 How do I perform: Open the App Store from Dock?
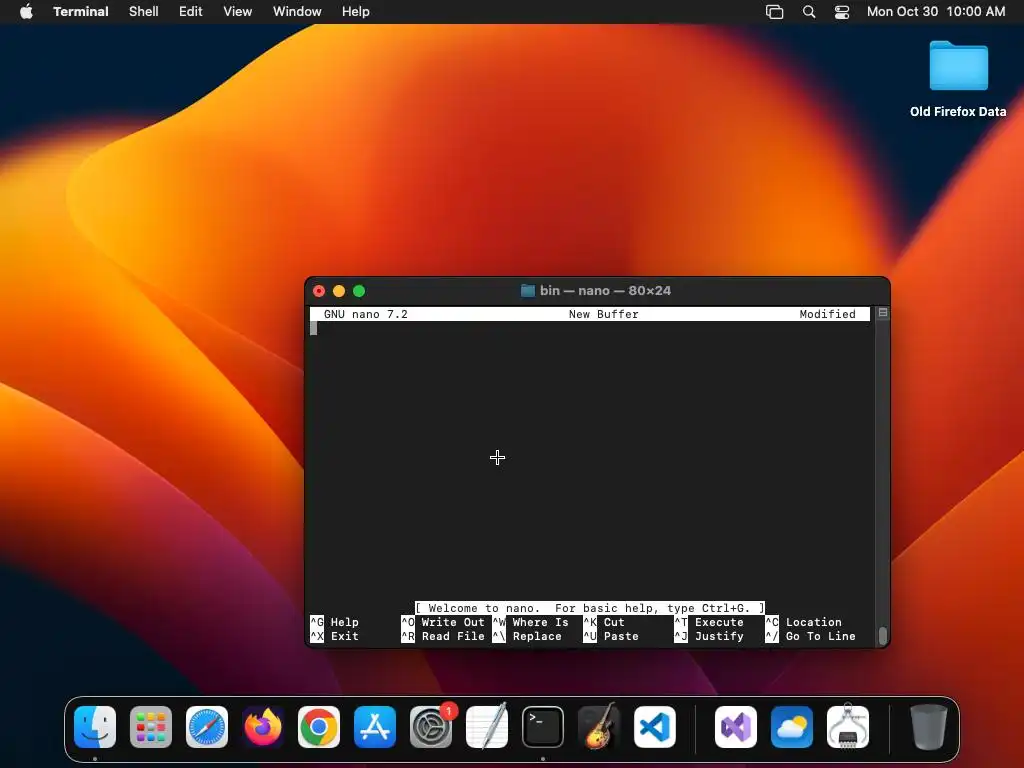(375, 727)
